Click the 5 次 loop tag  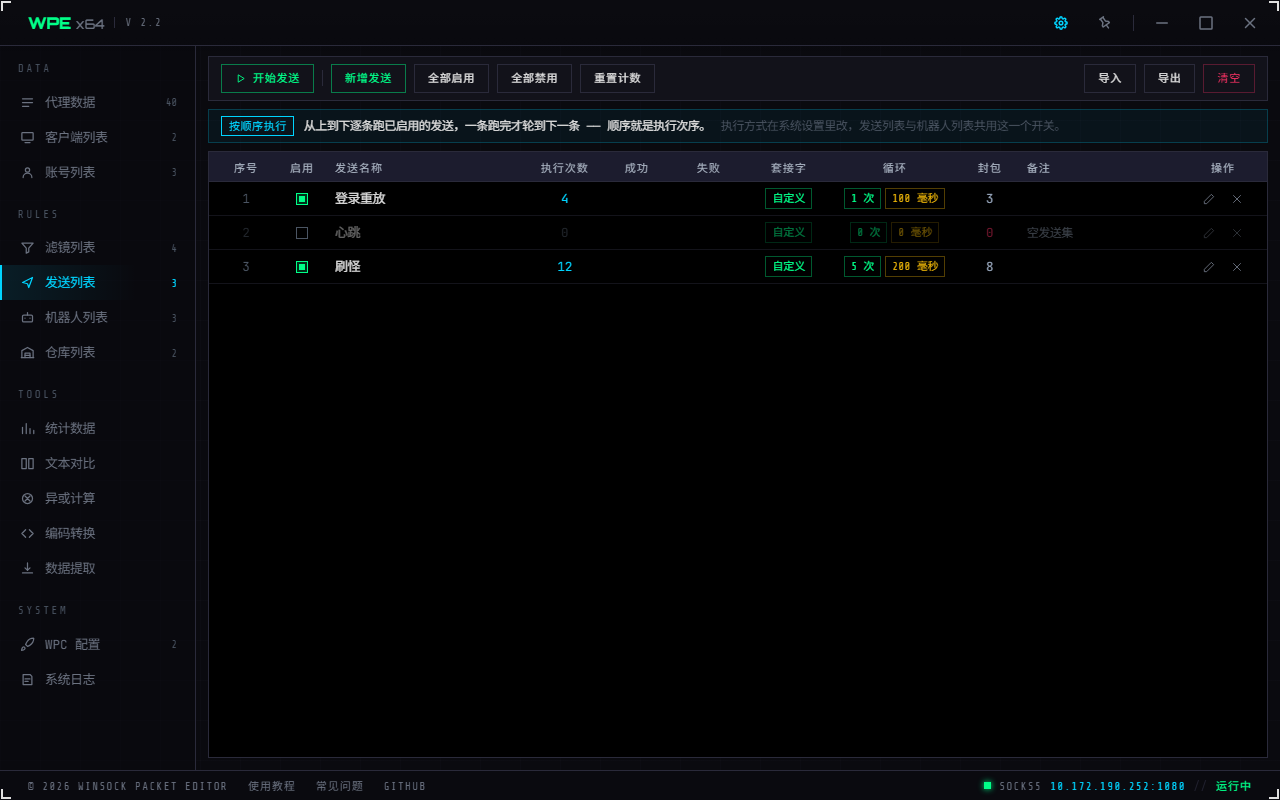(862, 267)
